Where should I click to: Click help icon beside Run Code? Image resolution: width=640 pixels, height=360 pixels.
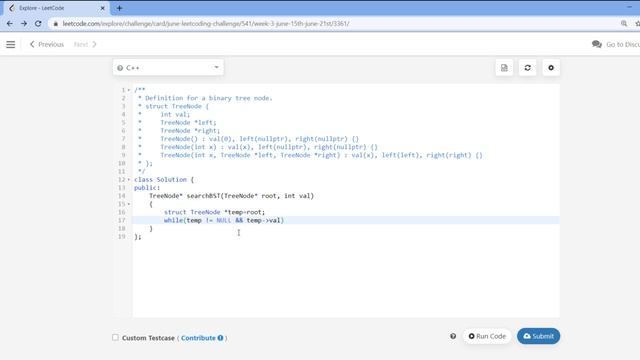[453, 336]
